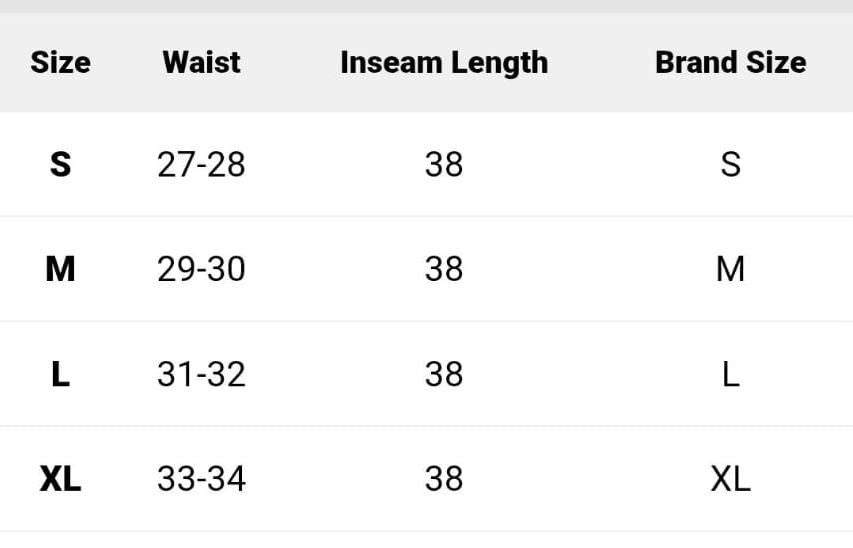Select the bold M size label
The width and height of the screenshot is (853, 548).
click(60, 269)
